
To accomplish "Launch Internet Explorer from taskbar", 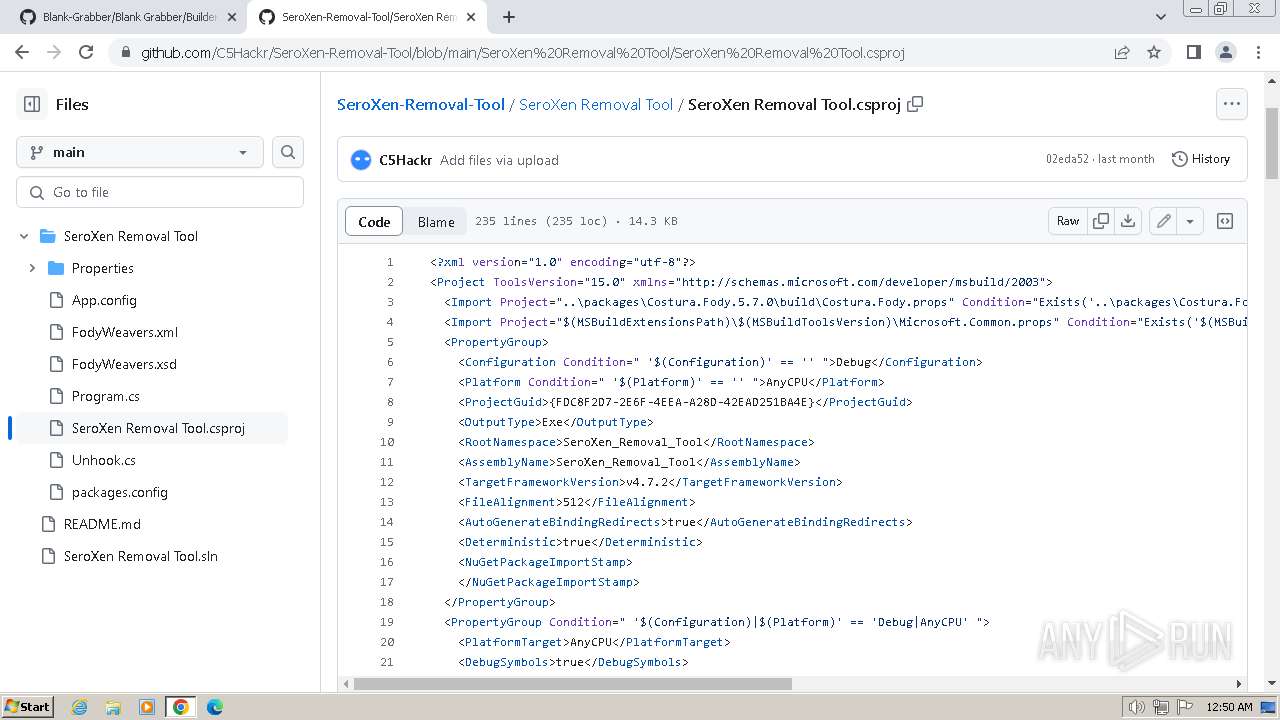I will pos(79,707).
